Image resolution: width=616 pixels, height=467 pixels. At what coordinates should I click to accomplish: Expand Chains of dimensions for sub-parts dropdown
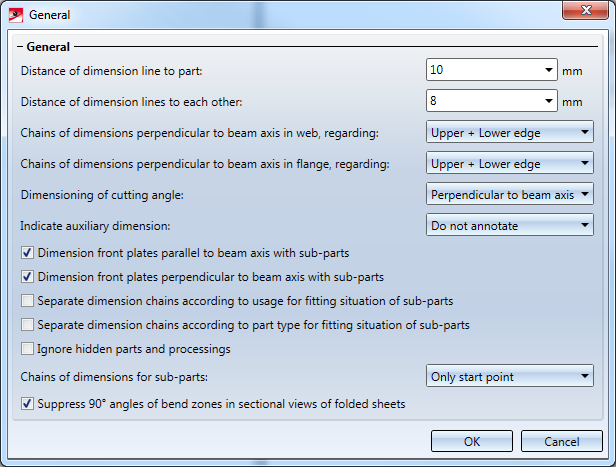click(x=585, y=377)
